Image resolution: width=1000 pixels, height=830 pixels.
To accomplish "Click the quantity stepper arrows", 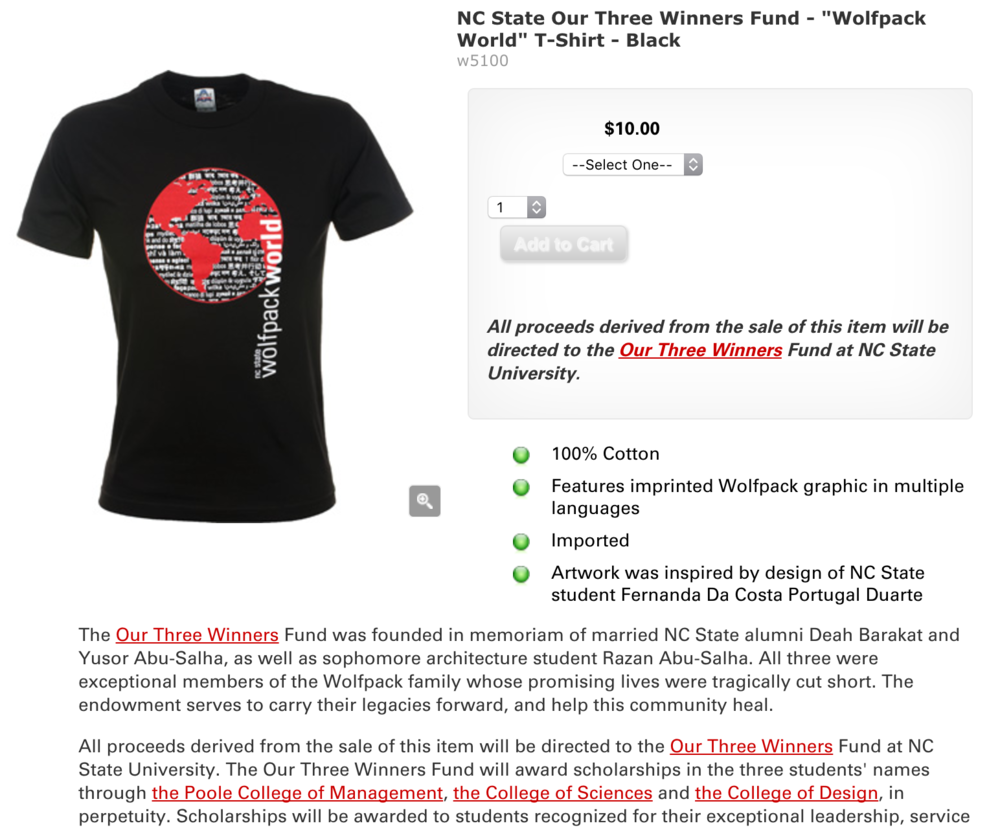I will pyautogui.click(x=536, y=207).
